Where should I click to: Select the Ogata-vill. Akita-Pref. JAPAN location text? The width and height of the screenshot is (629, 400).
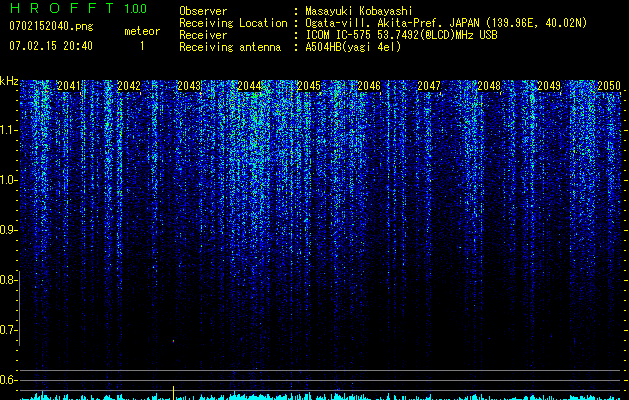coord(446,23)
